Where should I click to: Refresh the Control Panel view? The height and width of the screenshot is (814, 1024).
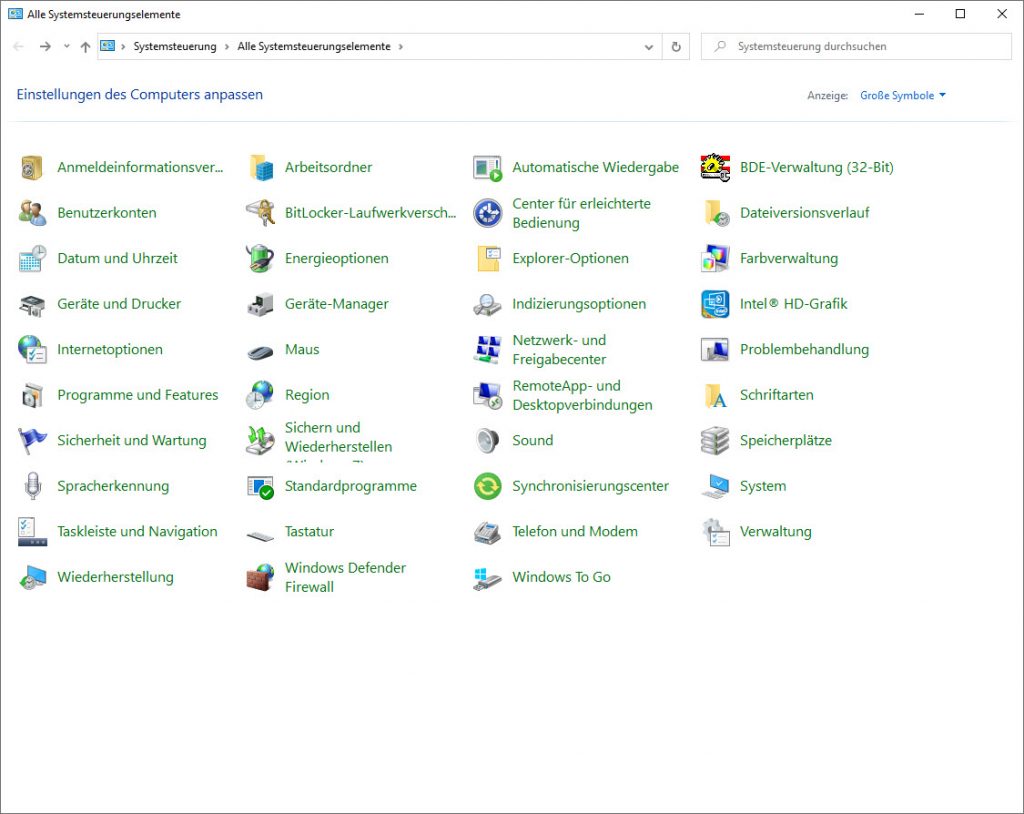(x=676, y=47)
